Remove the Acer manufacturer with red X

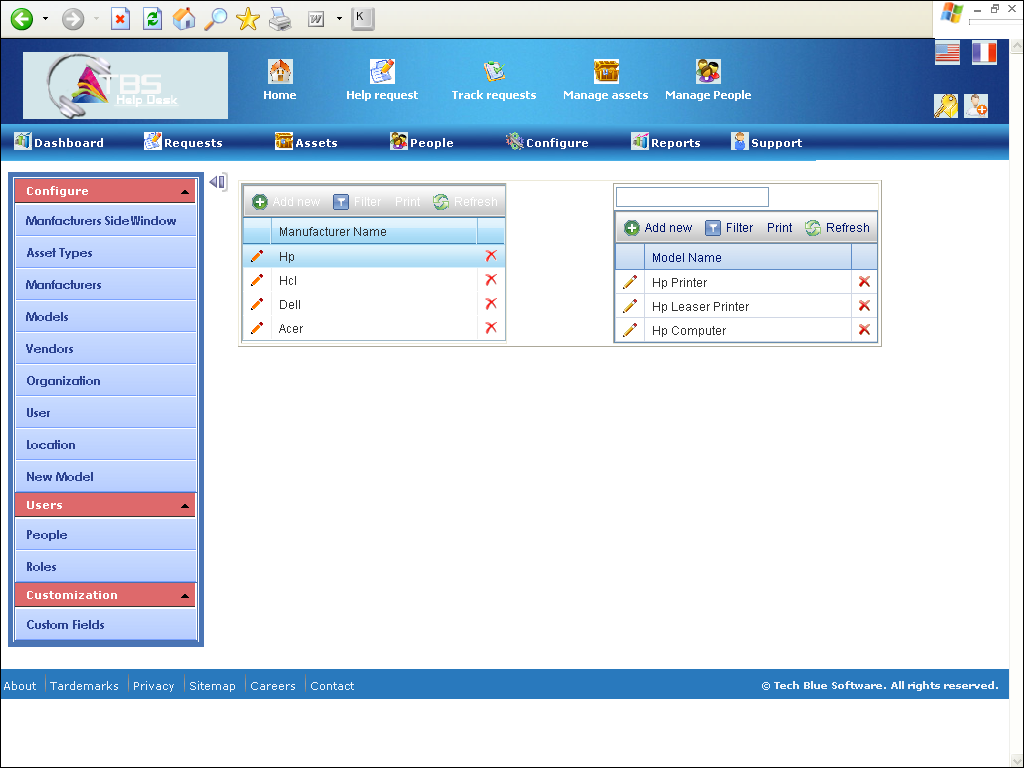(x=491, y=328)
